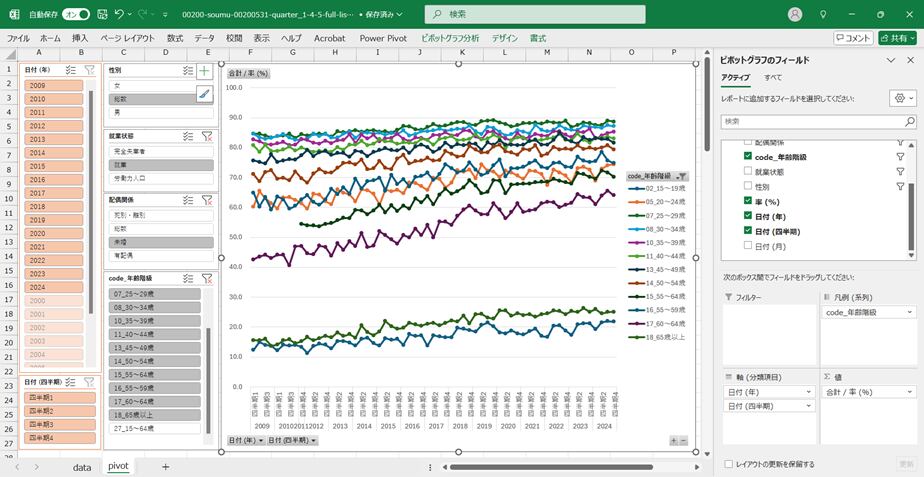This screenshot has height=477, width=924.
Task: Click the 共有 share button
Action: point(897,38)
